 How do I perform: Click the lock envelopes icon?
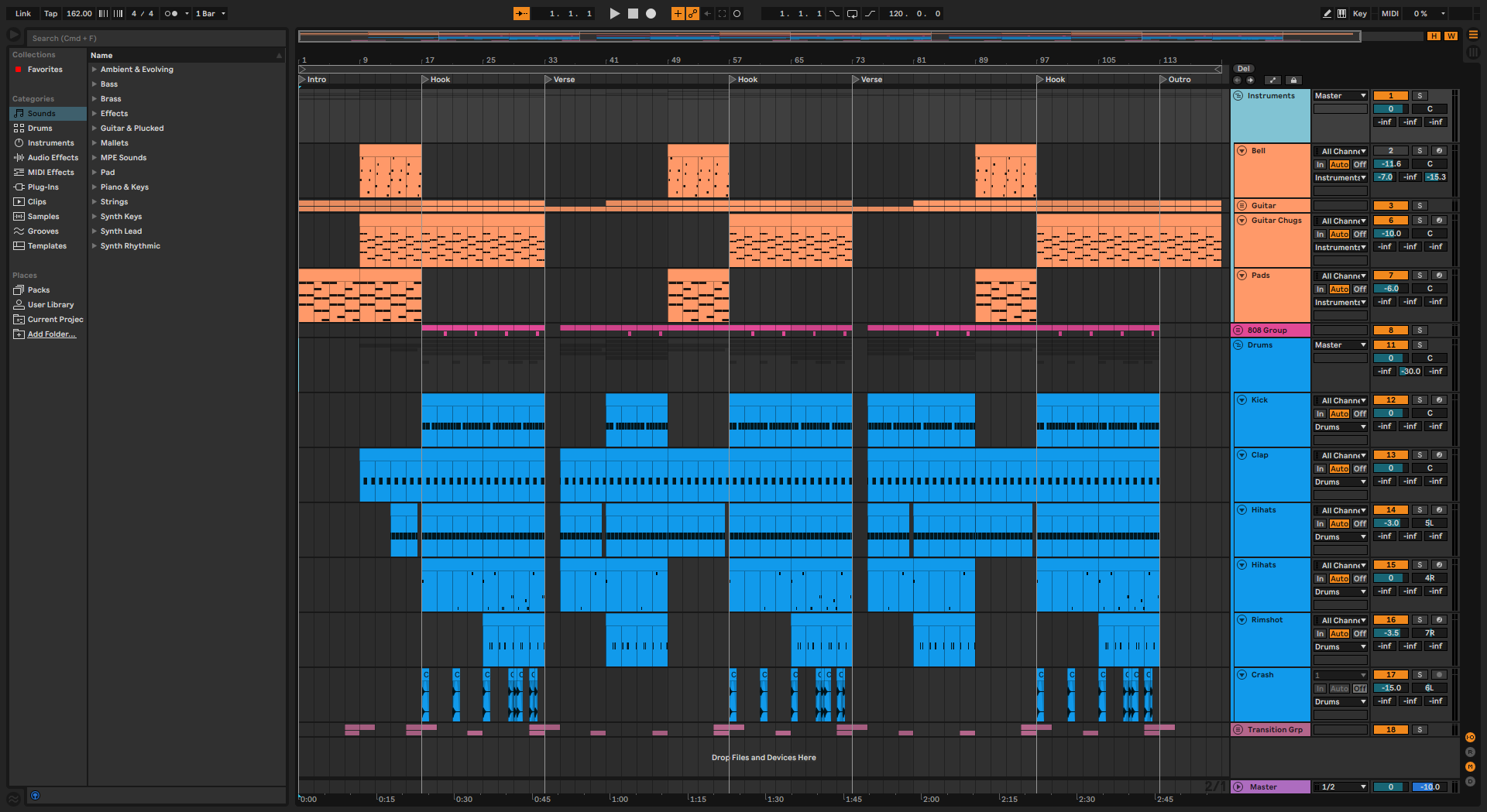pyautogui.click(x=1293, y=81)
